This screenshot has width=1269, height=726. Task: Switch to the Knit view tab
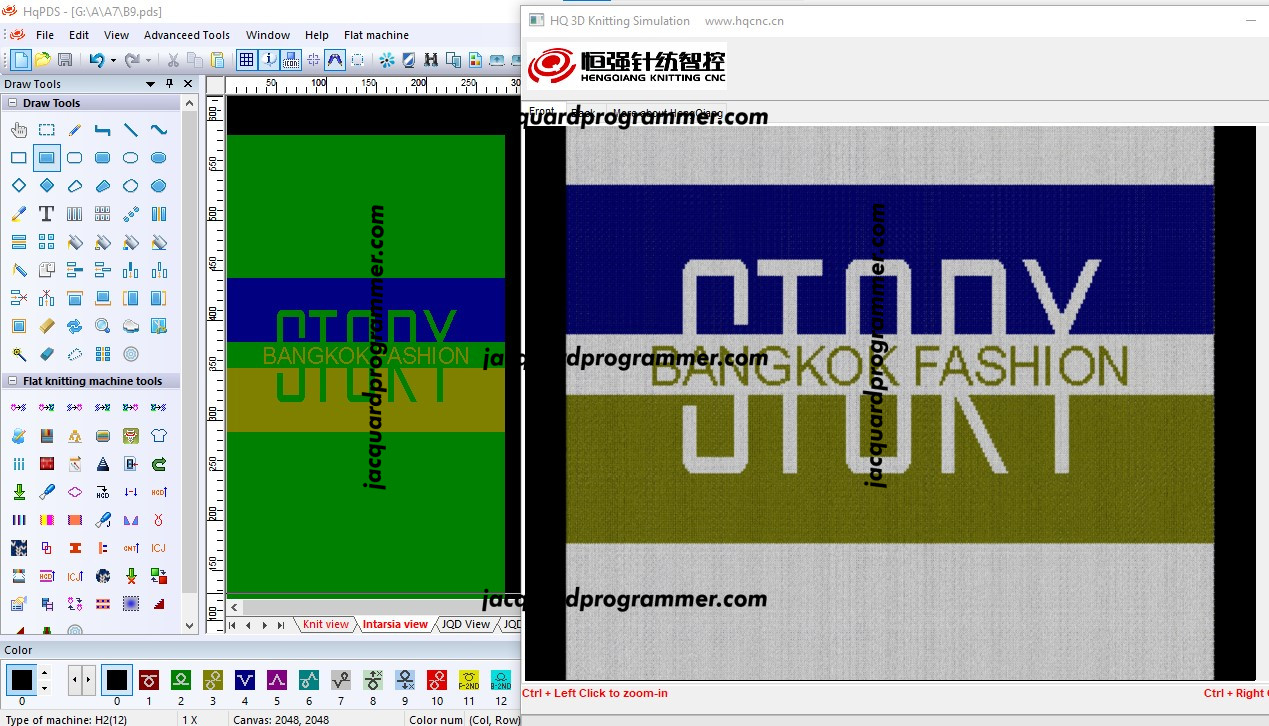326,624
